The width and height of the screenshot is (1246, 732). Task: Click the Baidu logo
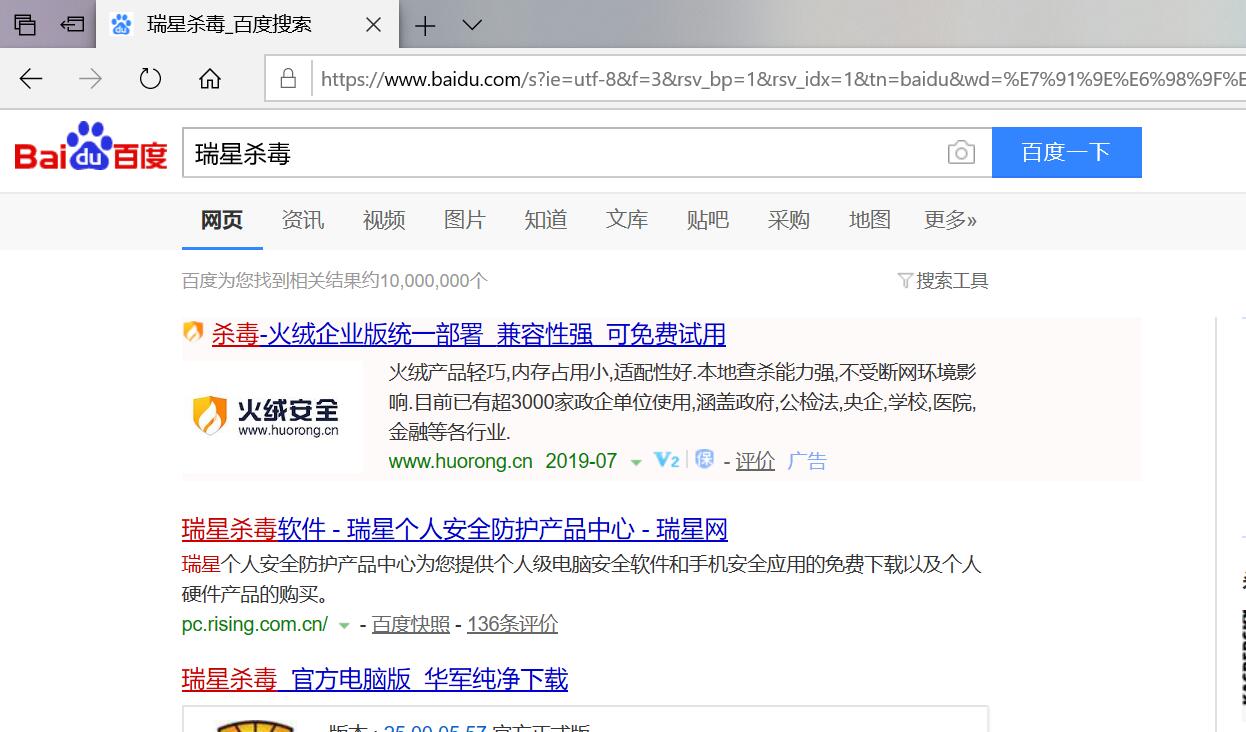91,147
